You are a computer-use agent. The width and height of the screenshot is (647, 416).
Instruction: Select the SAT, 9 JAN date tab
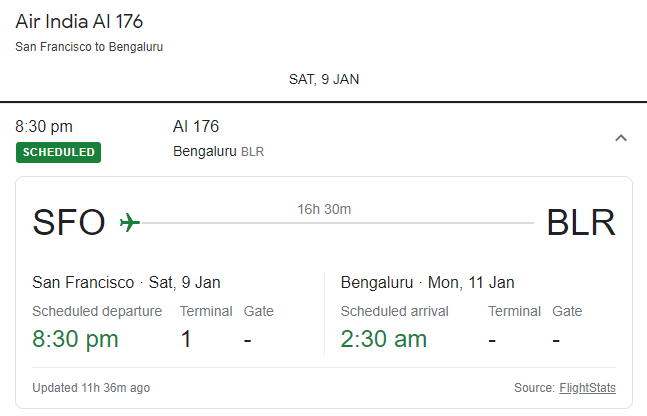click(x=323, y=80)
